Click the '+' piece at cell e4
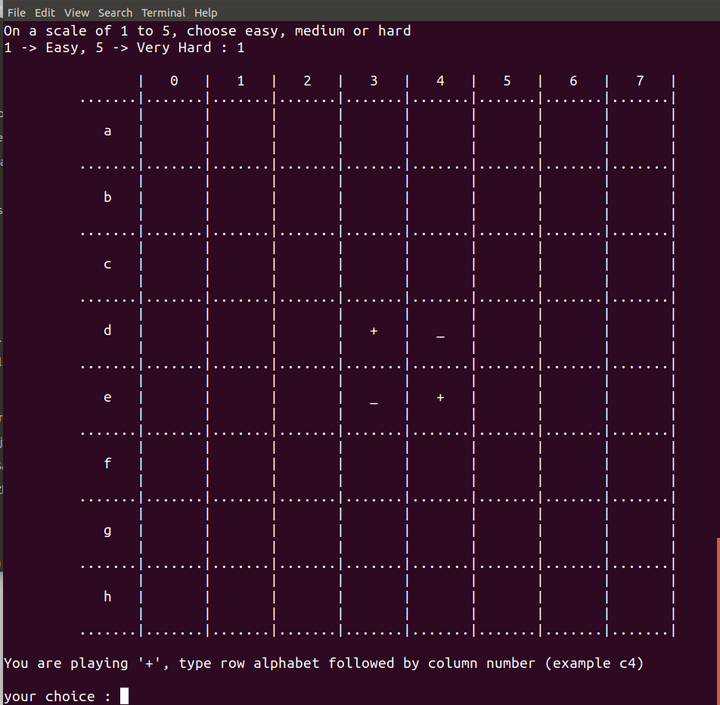The height and width of the screenshot is (705, 720). (440, 398)
